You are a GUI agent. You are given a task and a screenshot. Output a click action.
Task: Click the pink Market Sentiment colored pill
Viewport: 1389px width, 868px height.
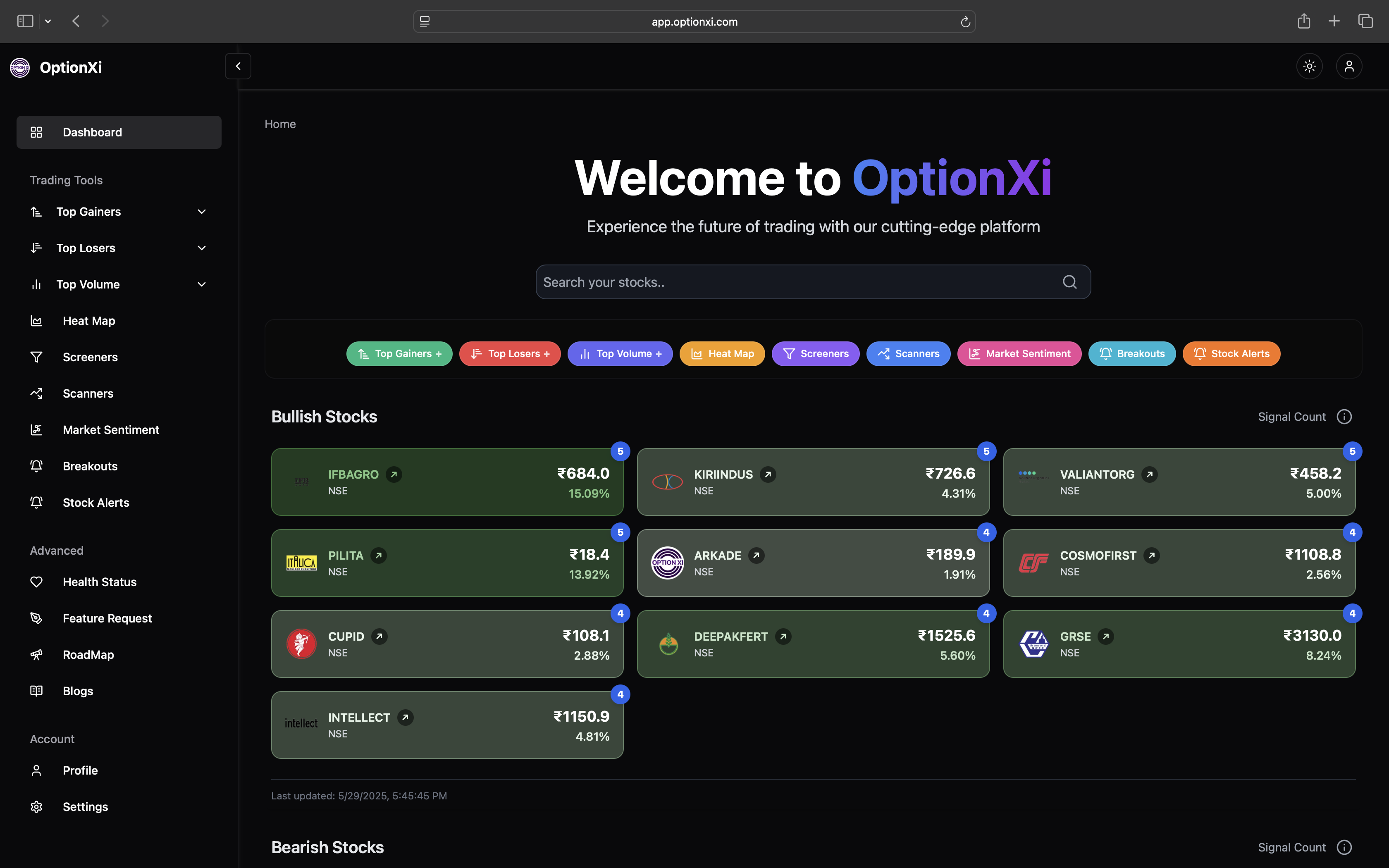(1019, 354)
